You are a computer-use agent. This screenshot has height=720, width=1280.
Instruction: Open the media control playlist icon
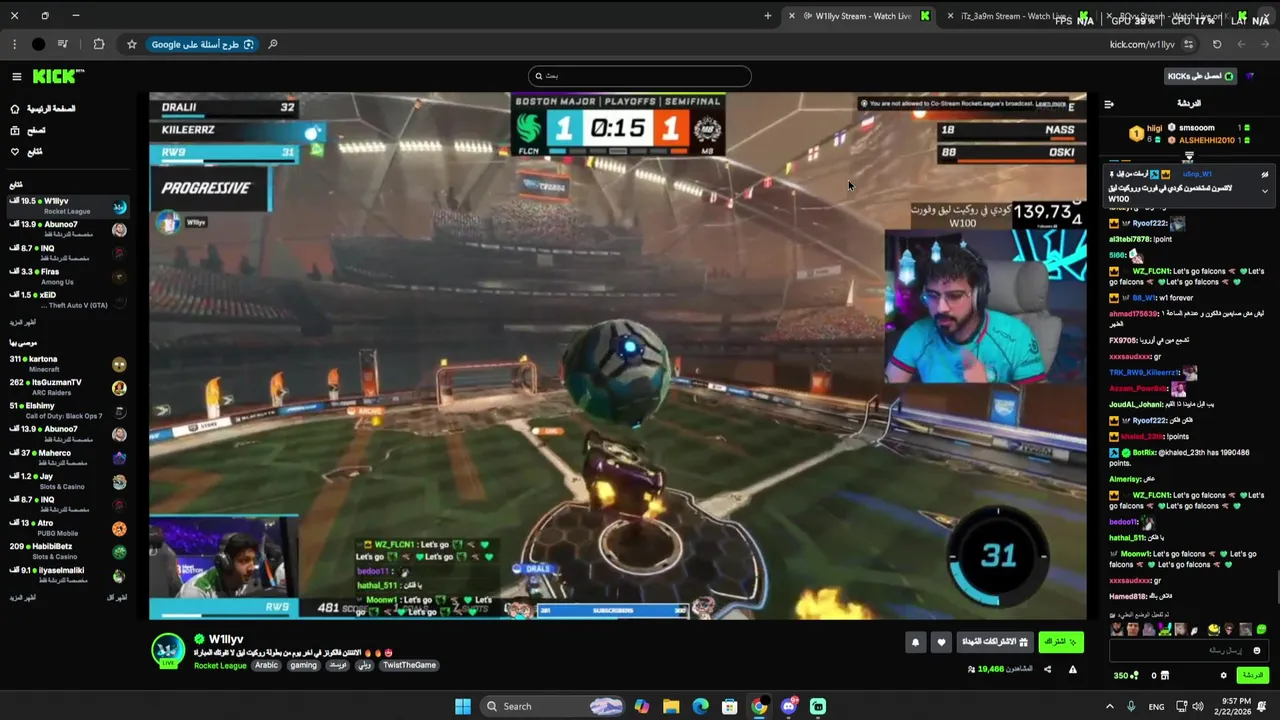click(x=63, y=44)
